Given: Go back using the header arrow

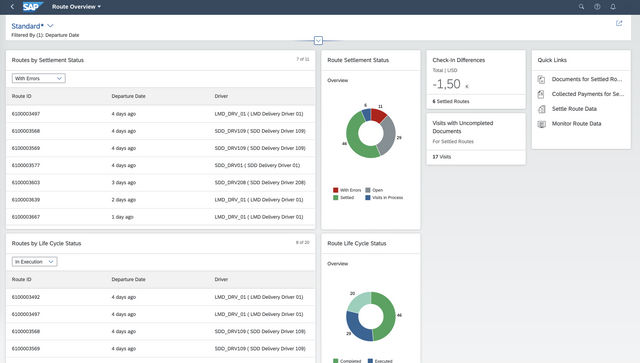Looking at the screenshot, I should [12, 7].
